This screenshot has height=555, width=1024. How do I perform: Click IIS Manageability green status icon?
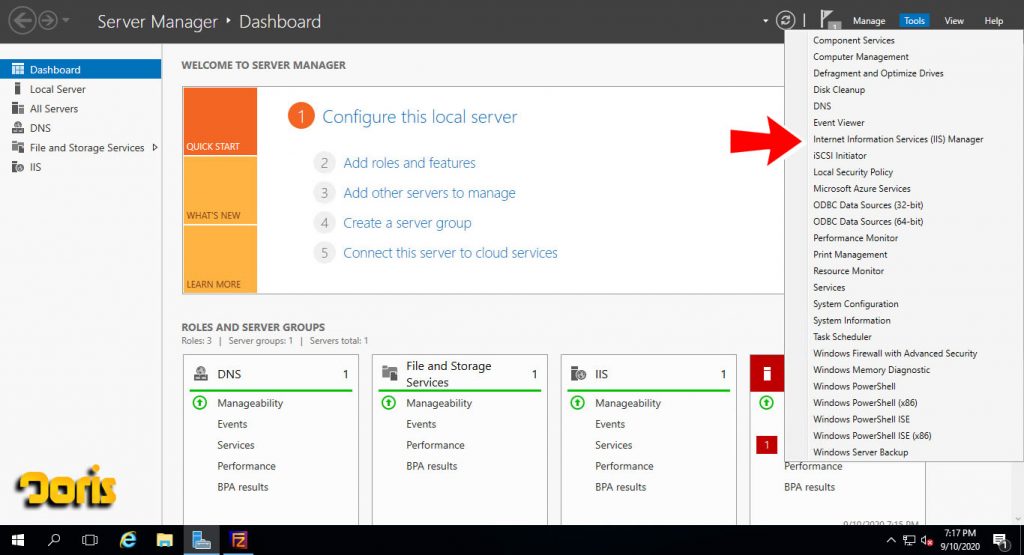pos(577,403)
